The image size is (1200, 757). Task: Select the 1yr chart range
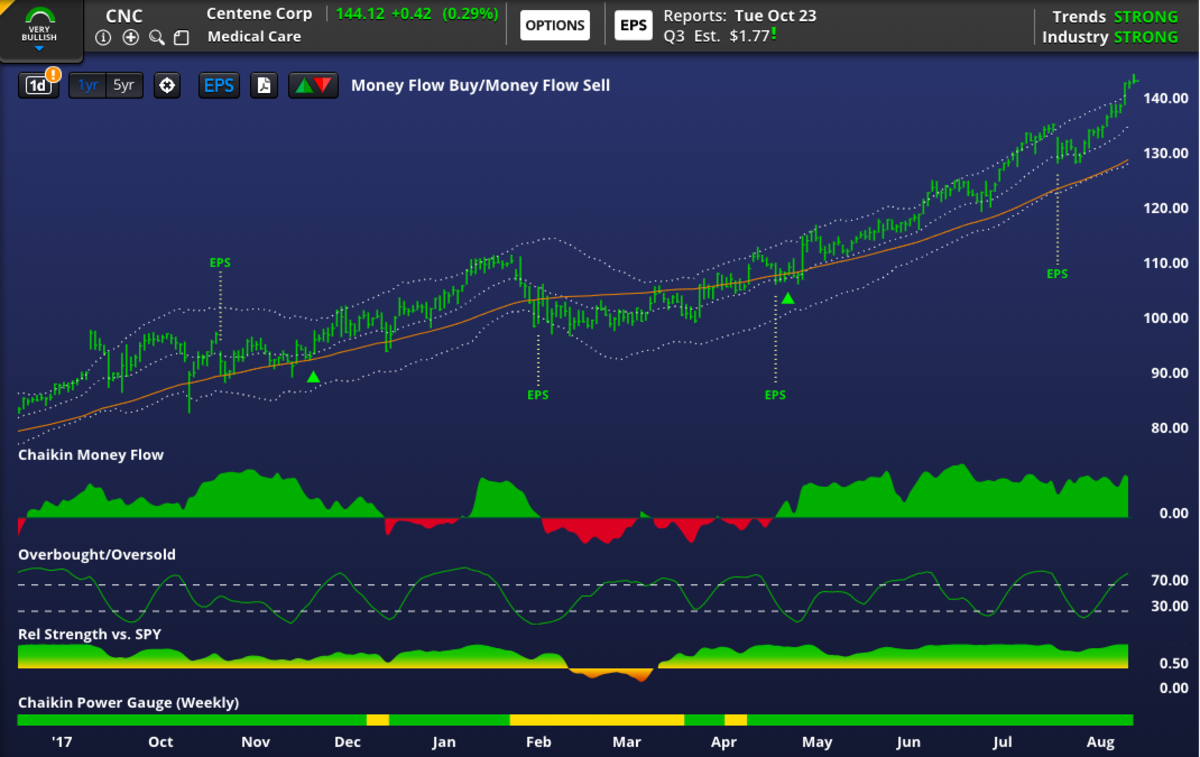[88, 85]
